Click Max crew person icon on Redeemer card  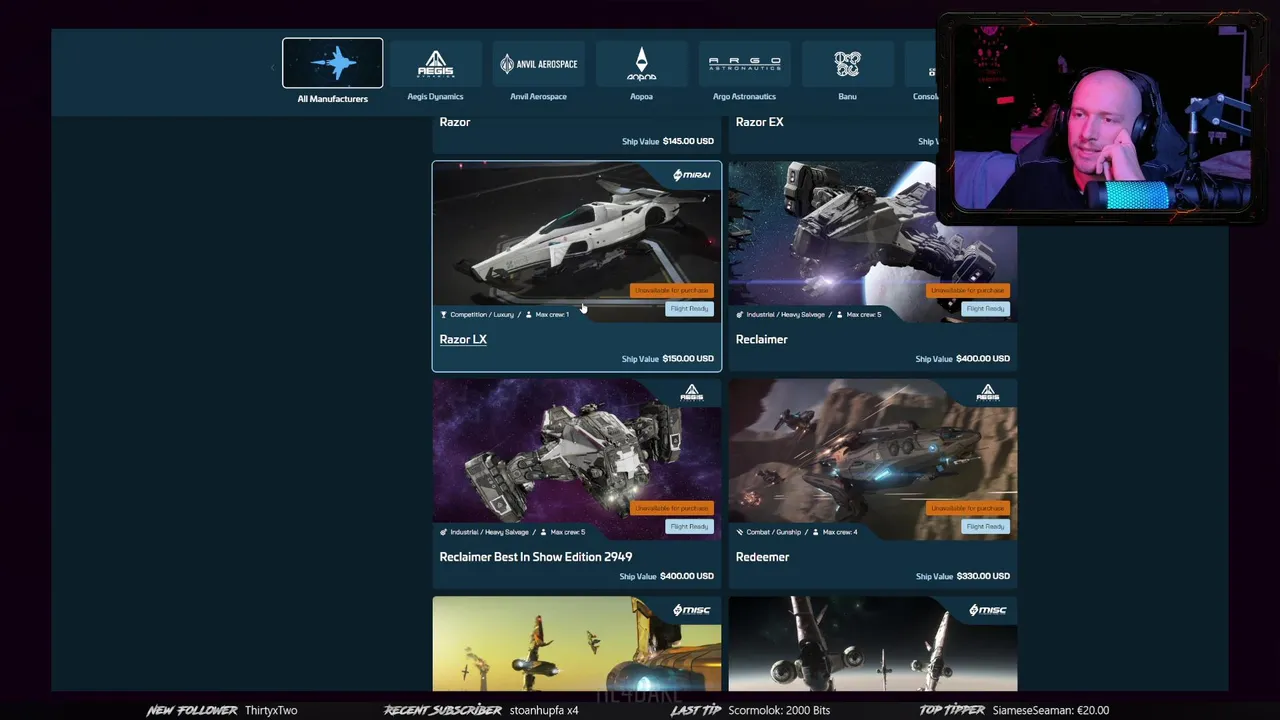point(816,532)
